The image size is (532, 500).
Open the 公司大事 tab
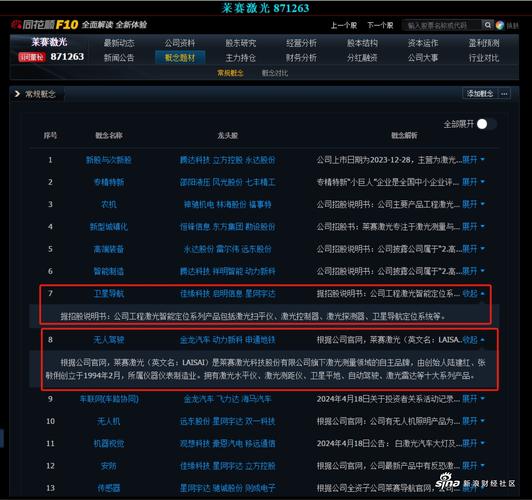423,58
